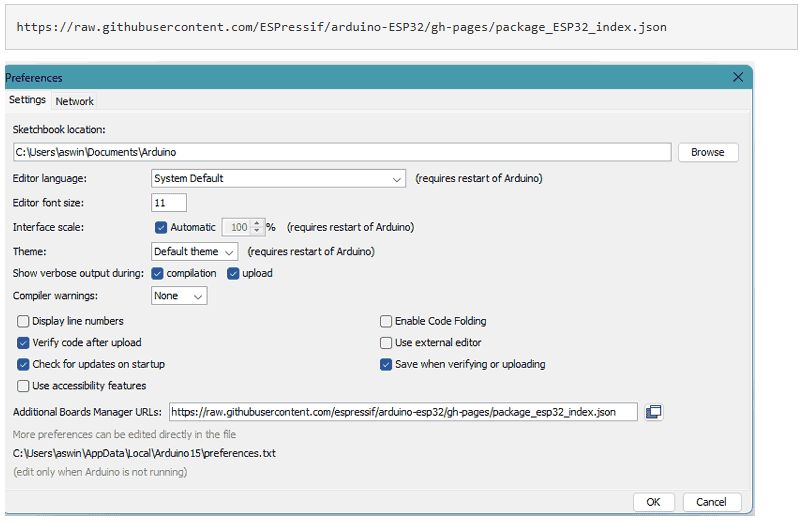Image resolution: width=806 pixels, height=525 pixels.
Task: Disable verbose output during compilation
Action: [158, 273]
